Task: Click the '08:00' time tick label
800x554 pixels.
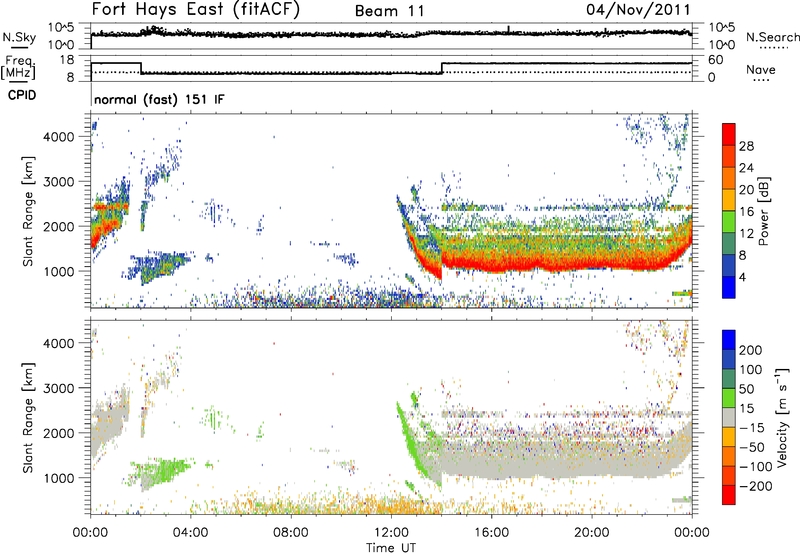Action: coord(290,533)
